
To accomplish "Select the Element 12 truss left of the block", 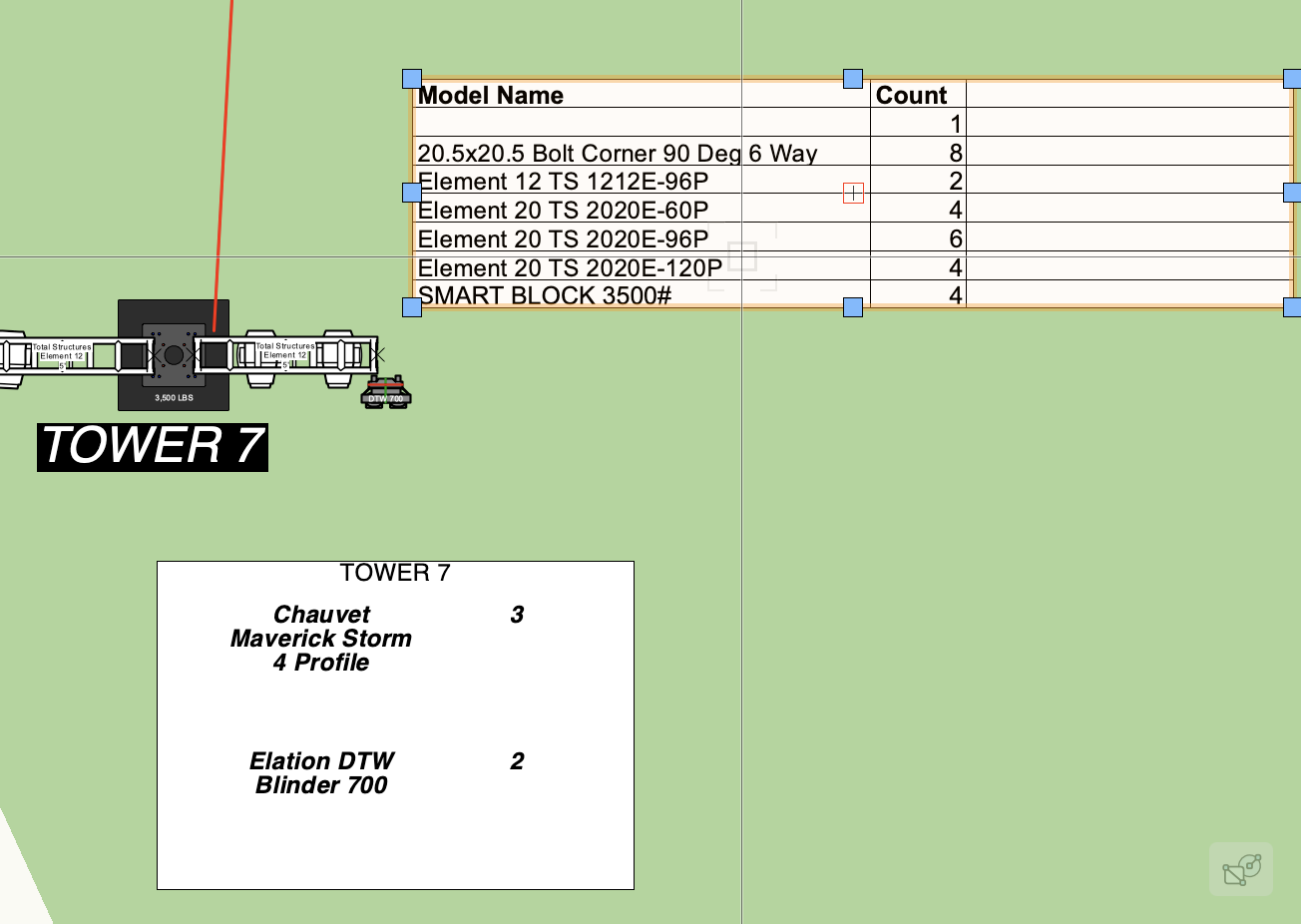I will coord(62,355).
